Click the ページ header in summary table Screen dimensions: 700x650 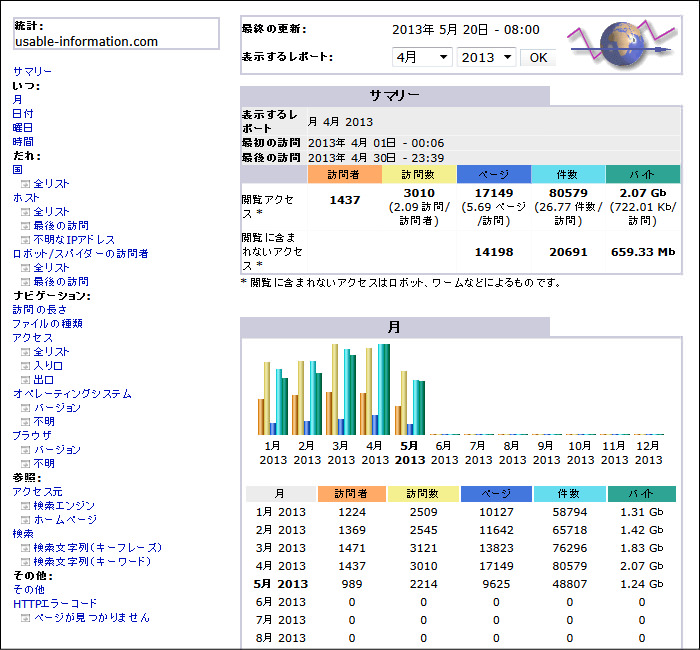pos(493,175)
